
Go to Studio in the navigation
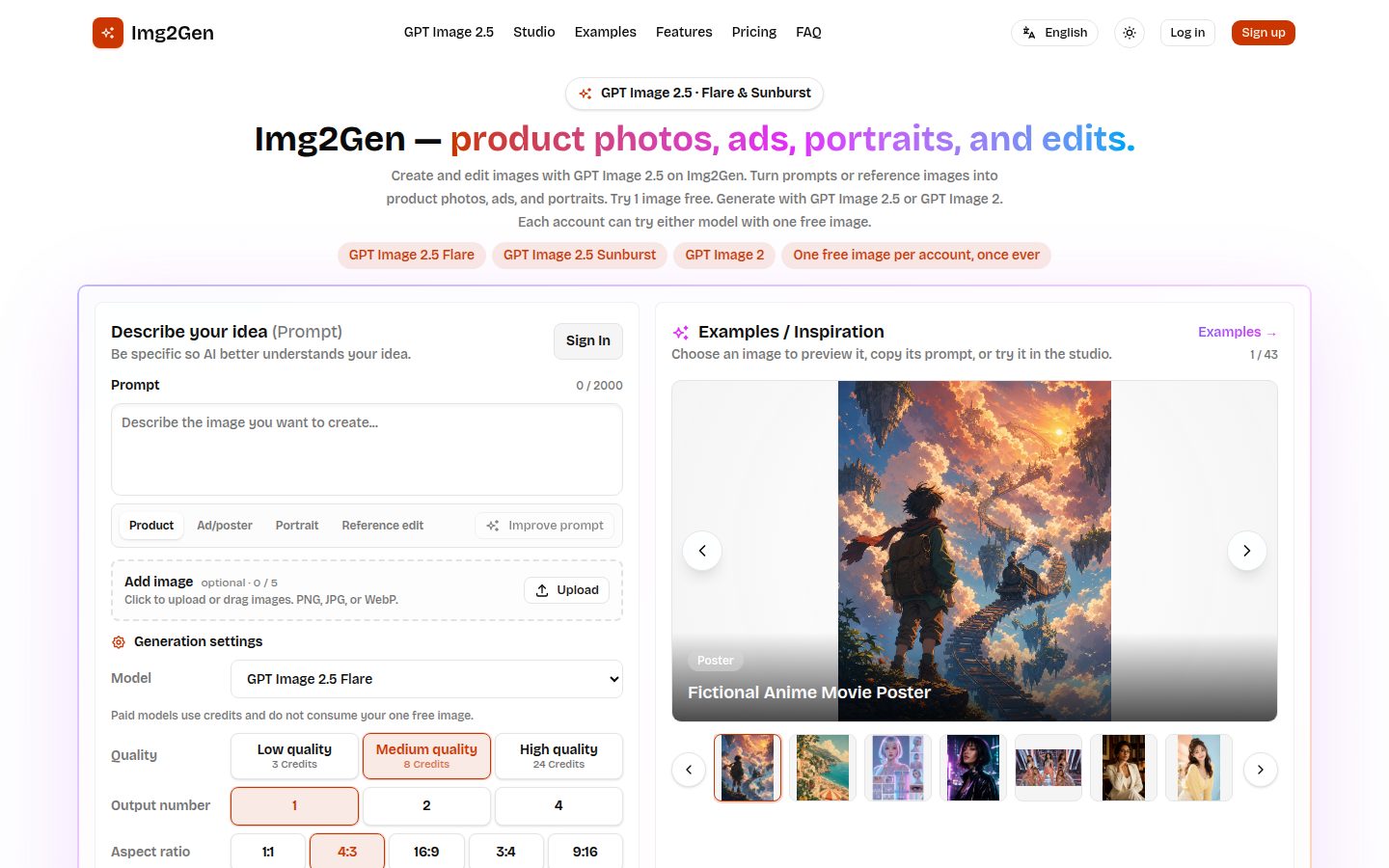coord(534,32)
